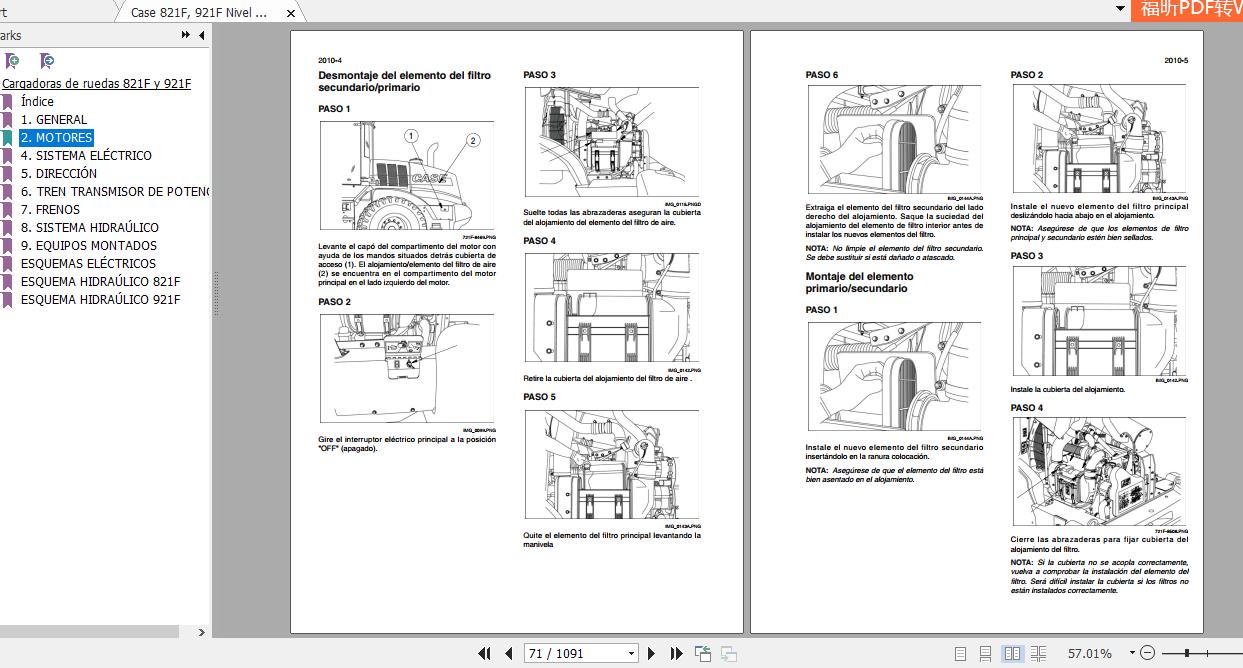Select the 8. SISTEMA HIDRAÚLICO bookmark

(89, 228)
